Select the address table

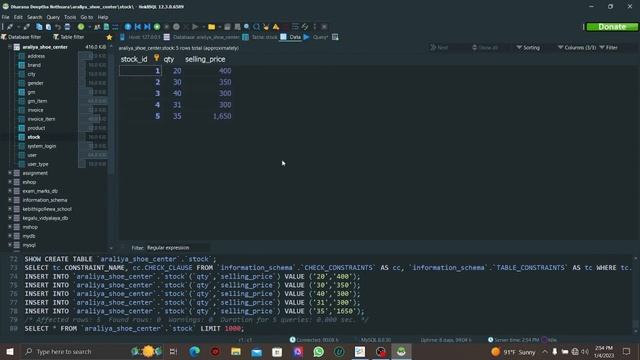[x=36, y=56]
